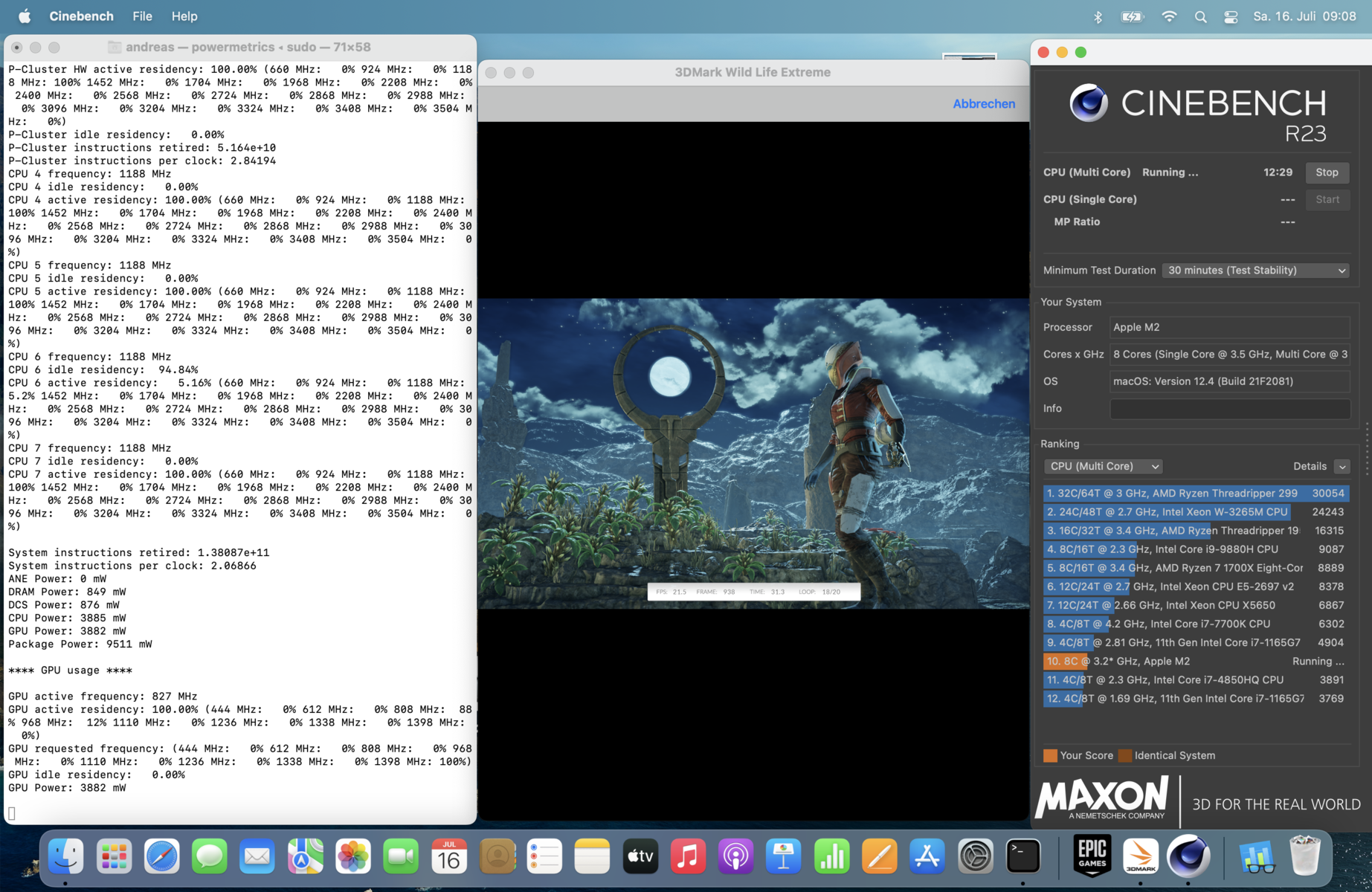Open the Help menu
The height and width of the screenshot is (892, 1372).
(184, 16)
